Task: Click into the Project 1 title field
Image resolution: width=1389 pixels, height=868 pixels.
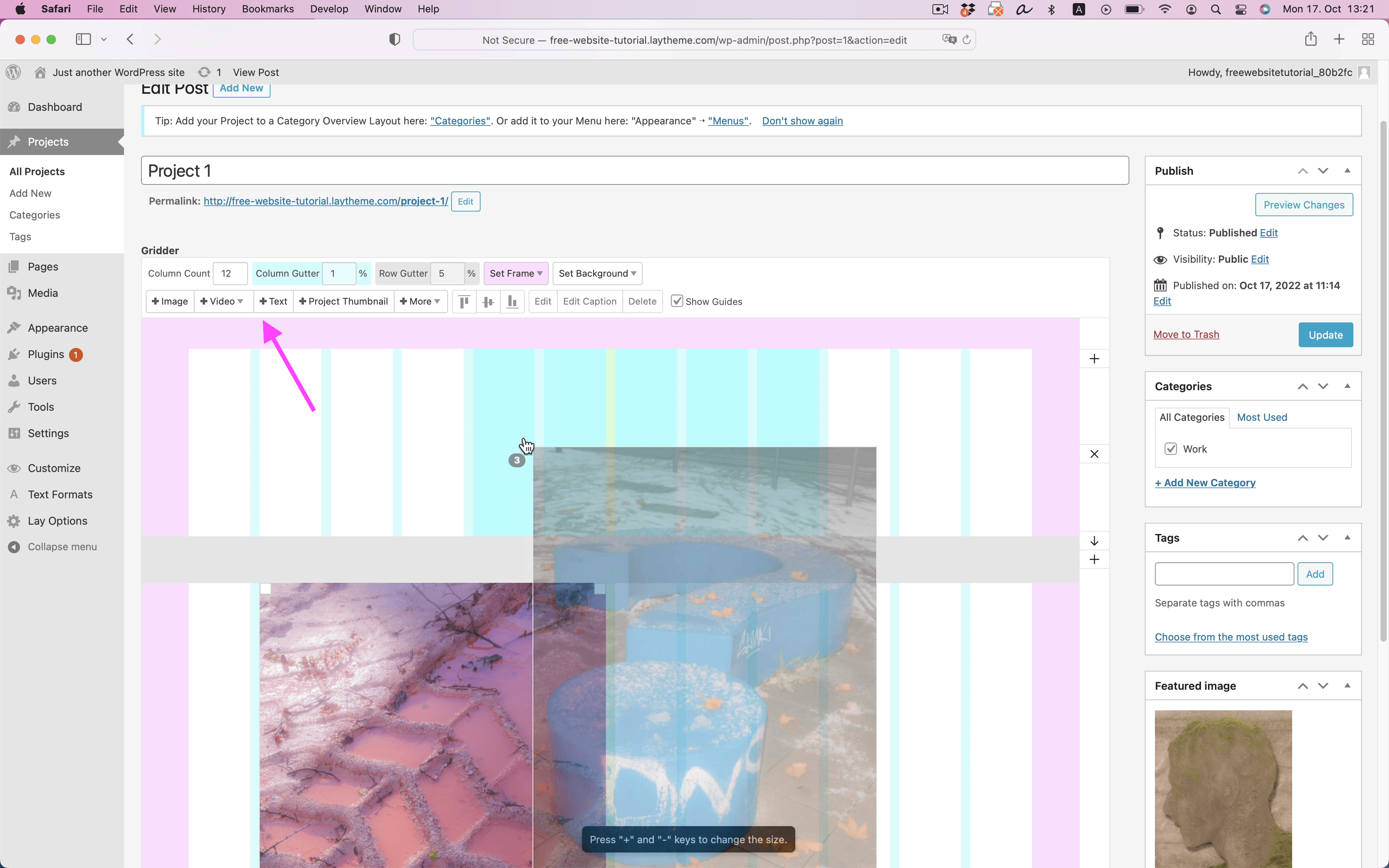Action: [x=635, y=170]
